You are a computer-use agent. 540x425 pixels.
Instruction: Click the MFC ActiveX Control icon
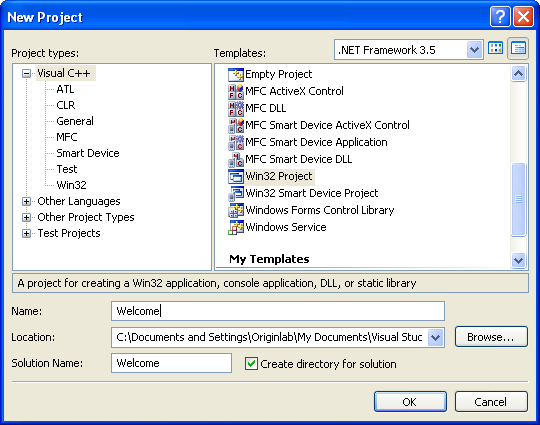point(236,91)
